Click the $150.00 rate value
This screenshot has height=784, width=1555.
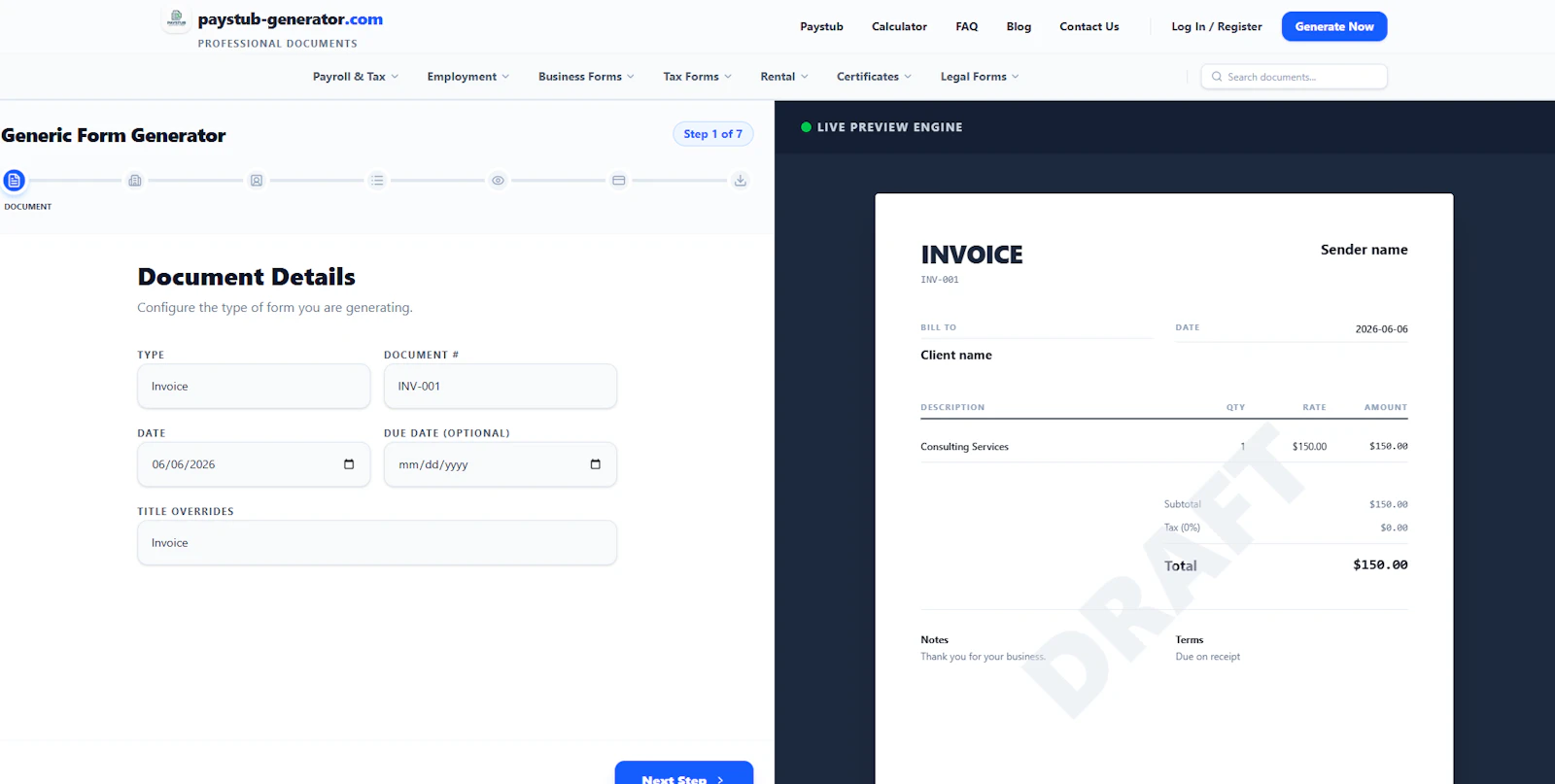tap(1309, 447)
